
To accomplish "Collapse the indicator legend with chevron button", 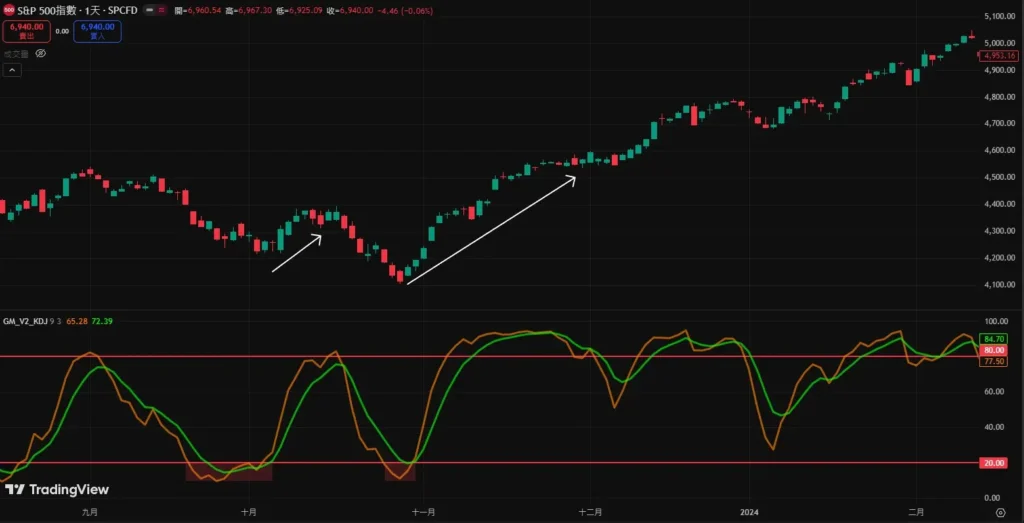I will pyautogui.click(x=12, y=70).
